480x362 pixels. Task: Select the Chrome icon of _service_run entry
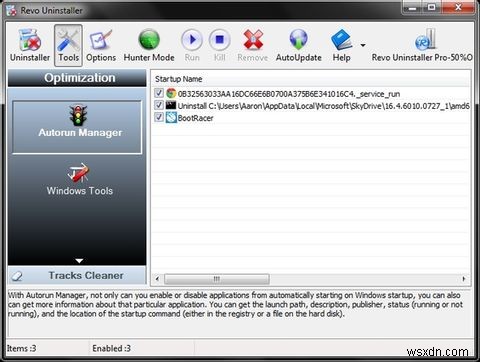click(171, 93)
